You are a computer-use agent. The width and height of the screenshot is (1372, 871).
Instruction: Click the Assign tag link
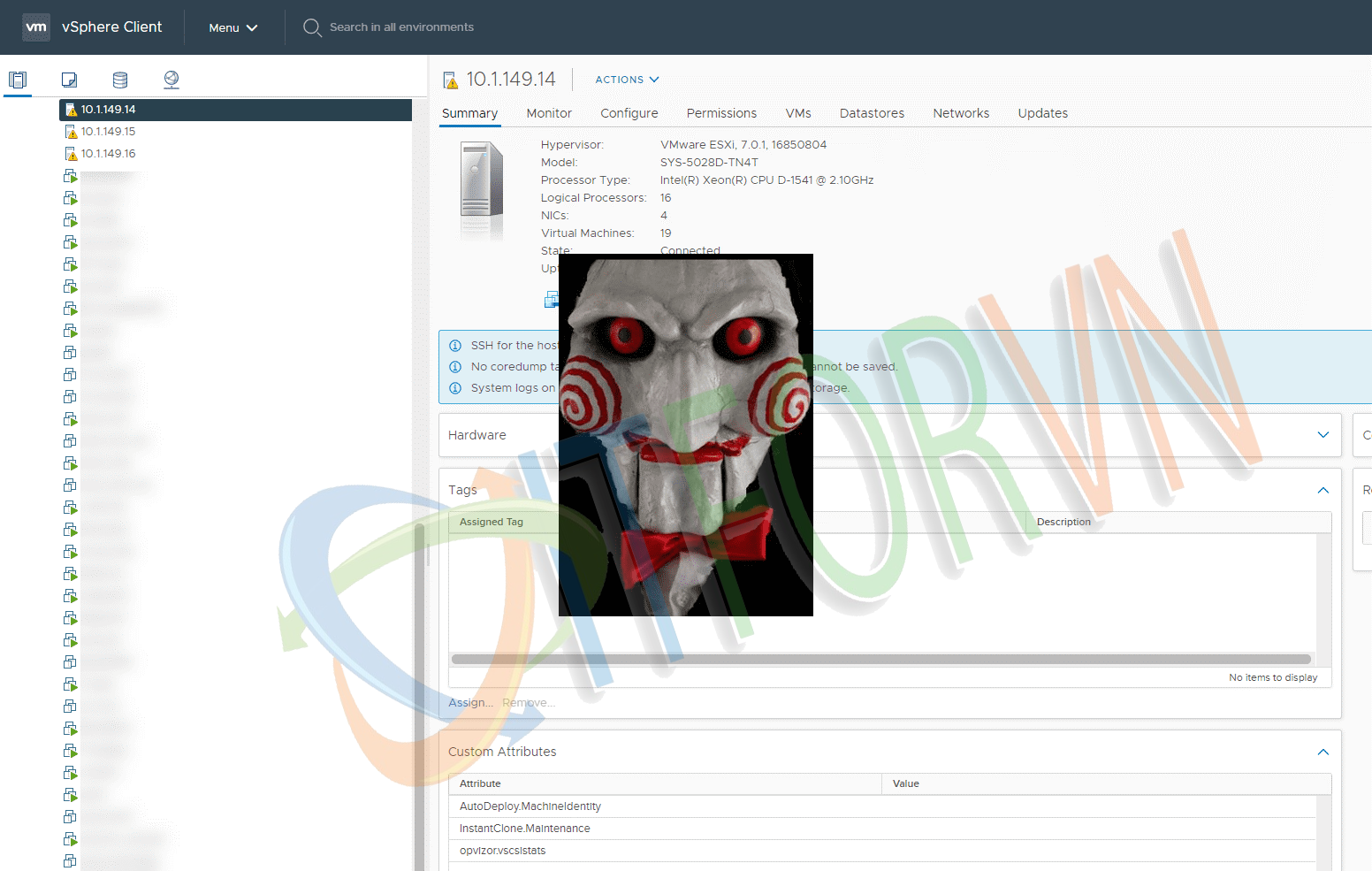[469, 702]
